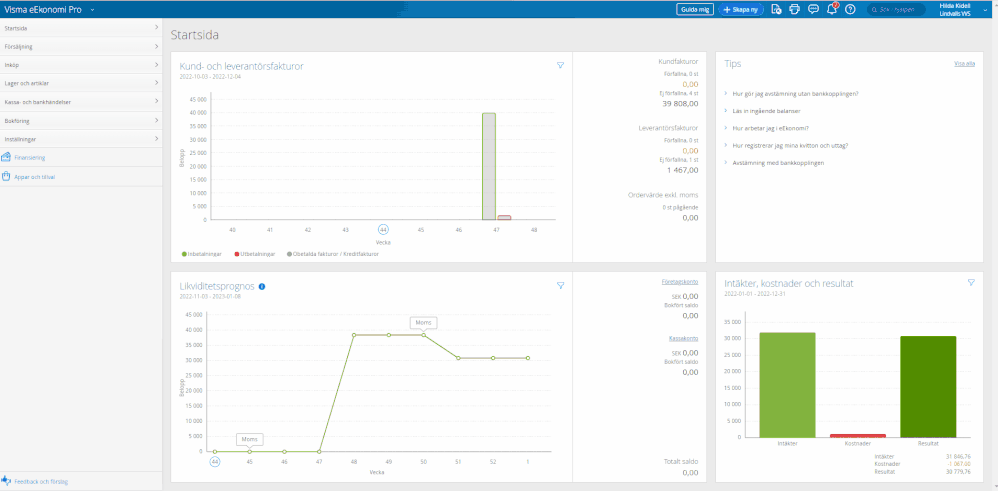Open filter for Intäkter, kostnader och resultat

(971, 283)
